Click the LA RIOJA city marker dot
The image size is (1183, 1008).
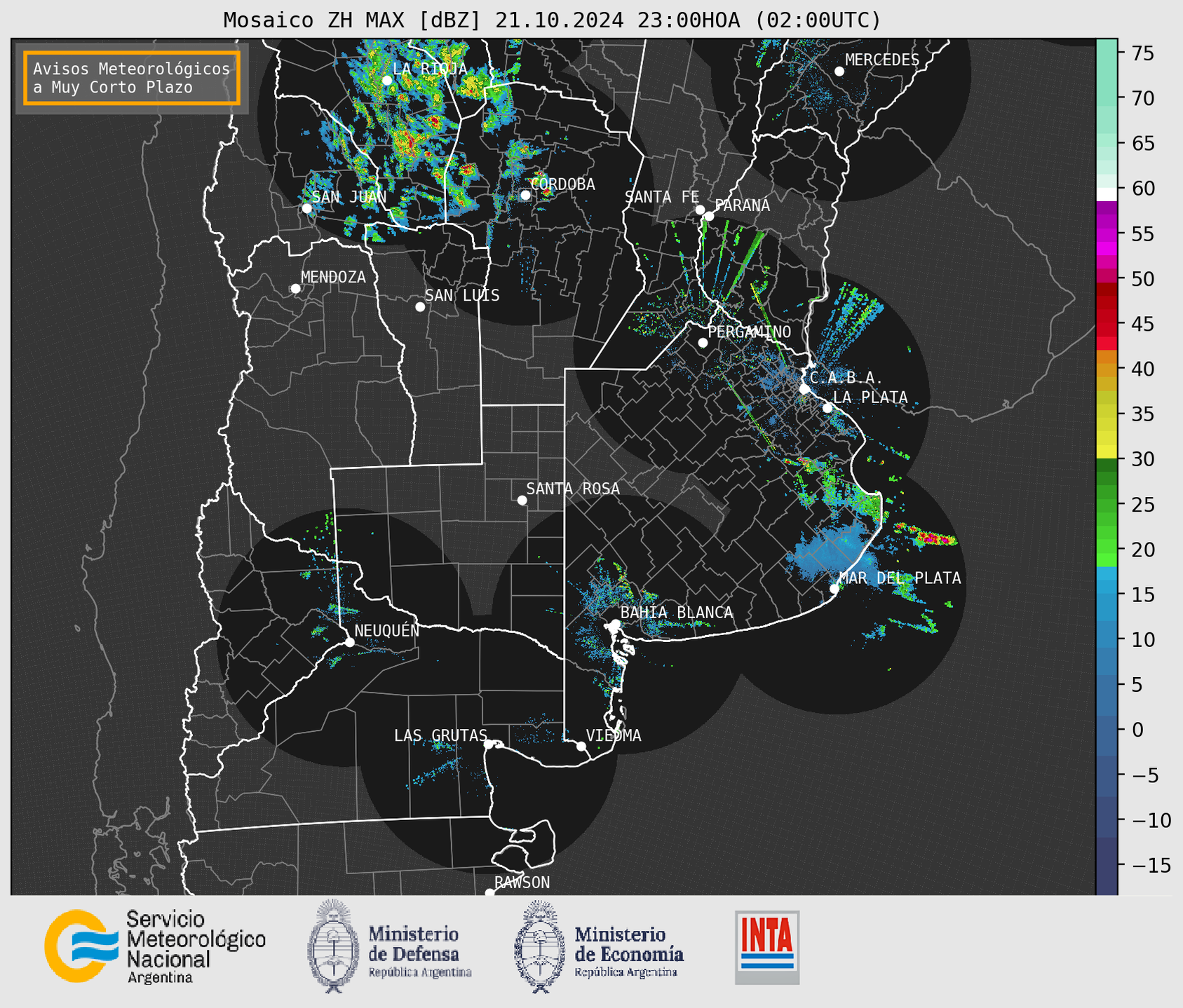pyautogui.click(x=387, y=81)
